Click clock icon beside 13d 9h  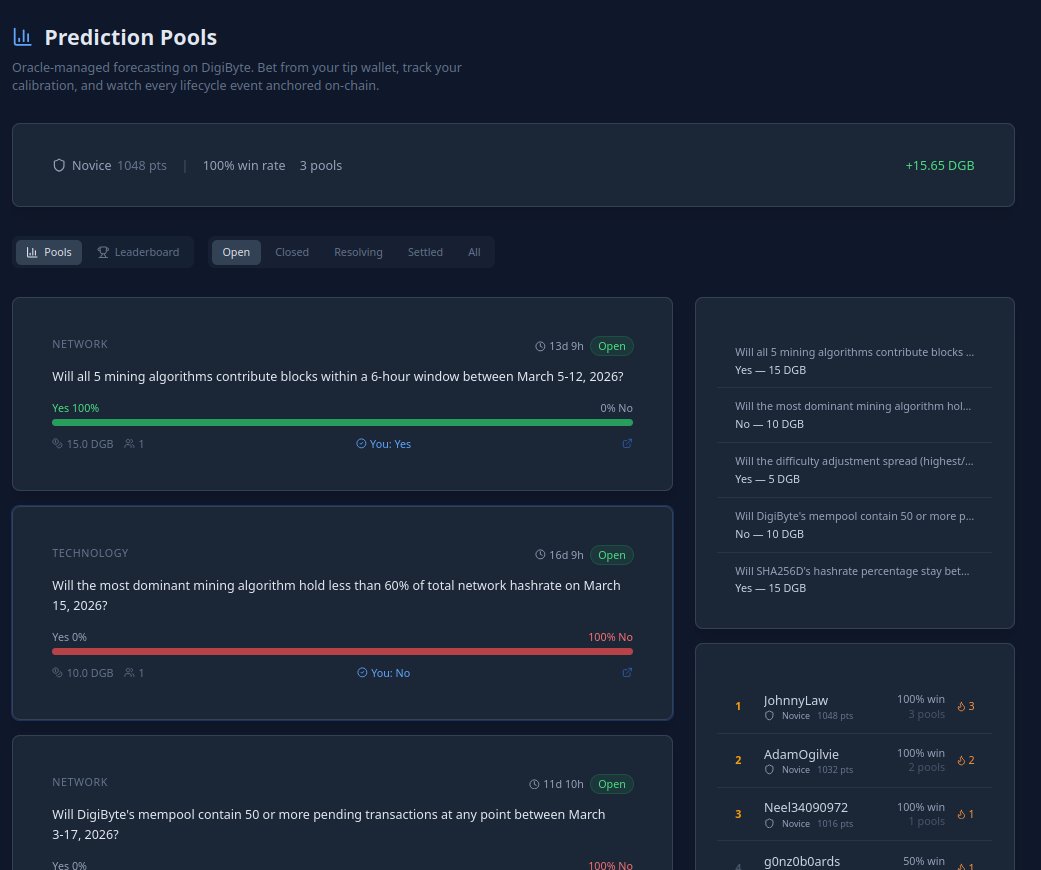[x=540, y=347]
